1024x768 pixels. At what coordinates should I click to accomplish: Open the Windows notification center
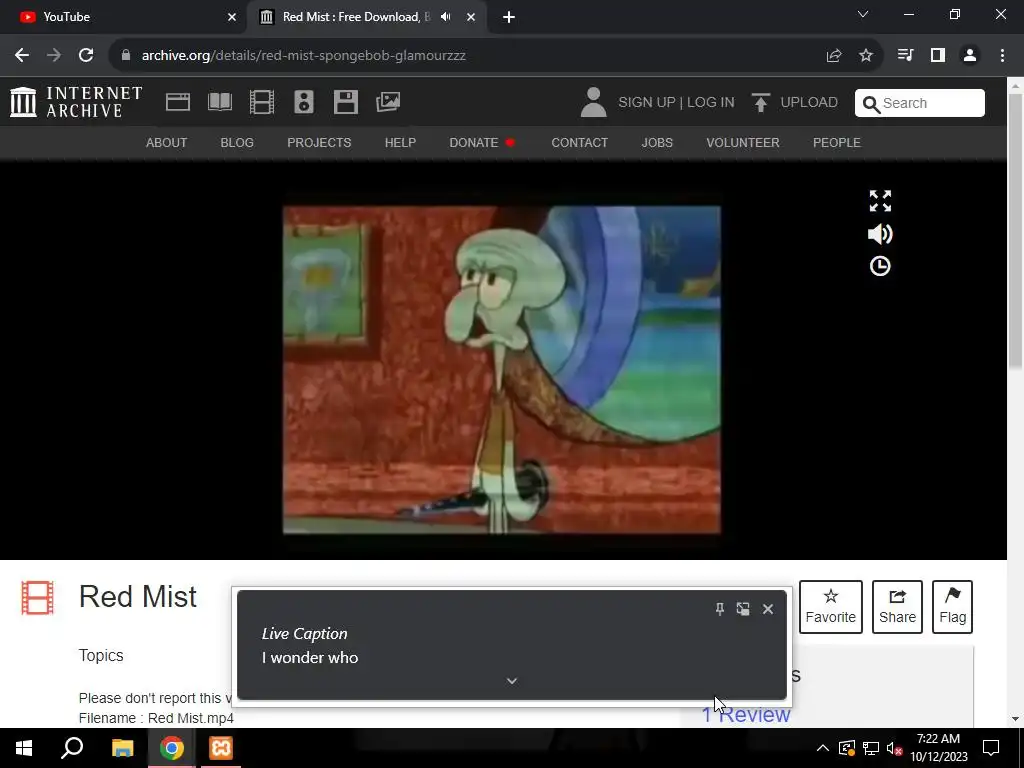pyautogui.click(x=991, y=748)
